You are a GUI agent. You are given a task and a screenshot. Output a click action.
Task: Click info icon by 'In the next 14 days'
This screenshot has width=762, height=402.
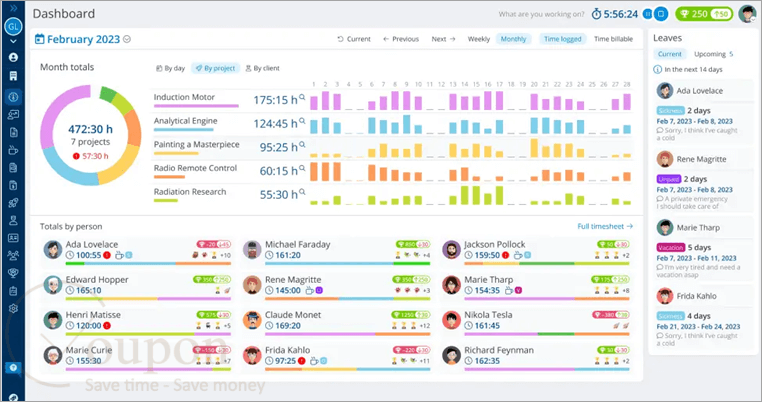658,70
